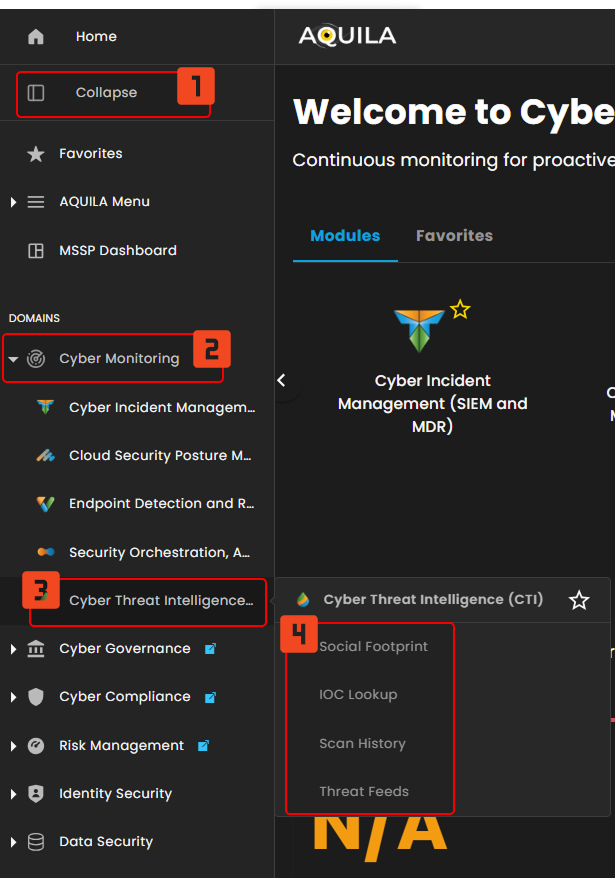
Task: Collapse the Cyber Monitoring domain
Action: tap(13, 359)
